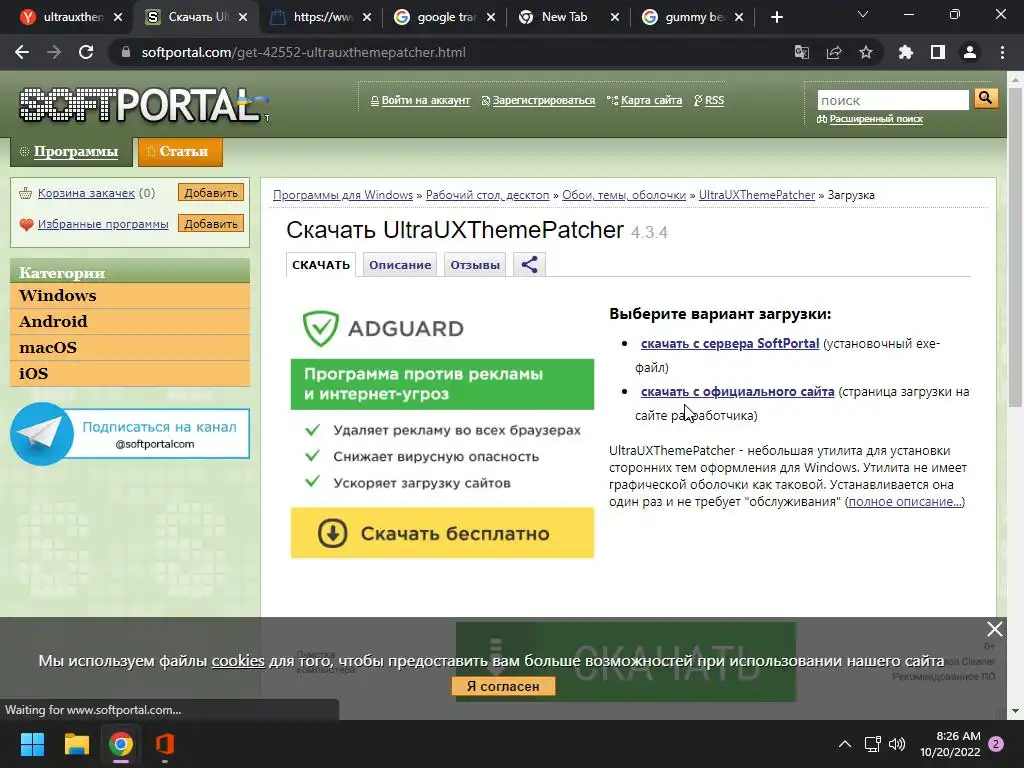Click the address bar URL
This screenshot has height=768, width=1024.
pyautogui.click(x=304, y=52)
